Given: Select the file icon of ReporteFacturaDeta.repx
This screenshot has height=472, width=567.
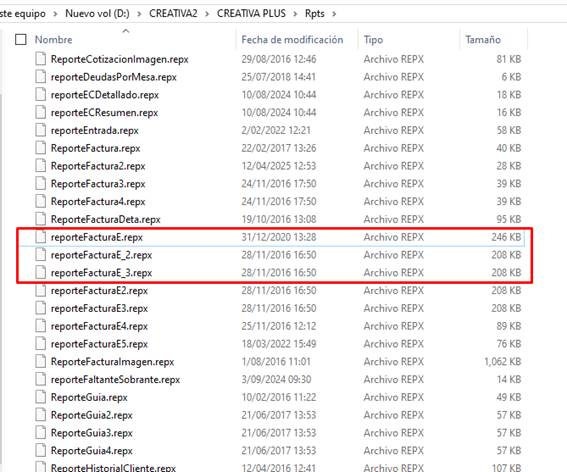Looking at the screenshot, I should 40,219.
